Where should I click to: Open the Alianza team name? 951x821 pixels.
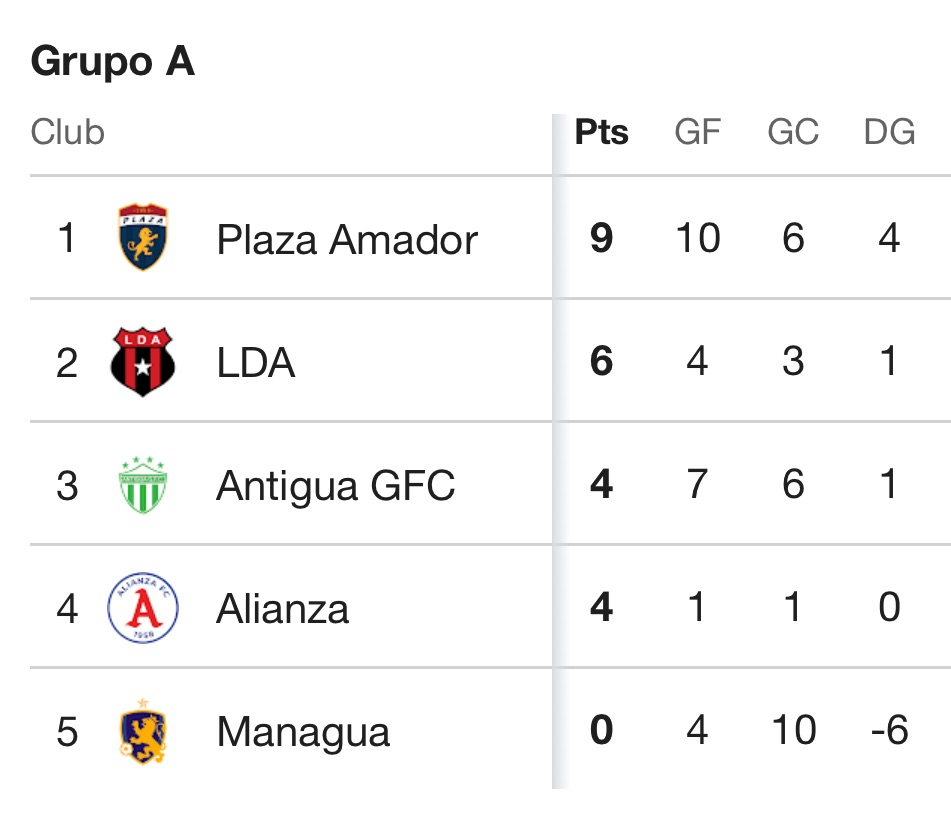[283, 609]
